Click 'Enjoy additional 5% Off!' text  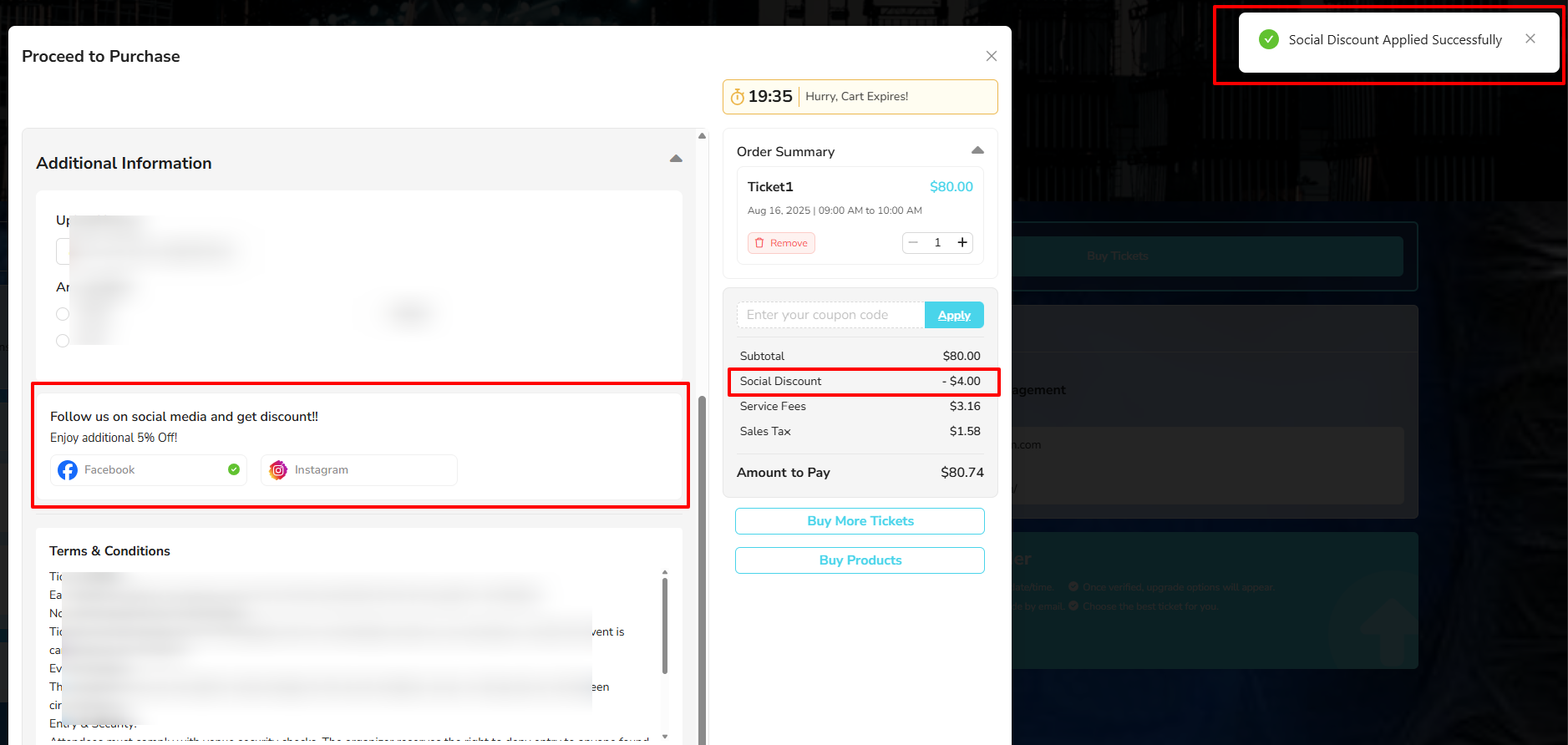(x=114, y=438)
